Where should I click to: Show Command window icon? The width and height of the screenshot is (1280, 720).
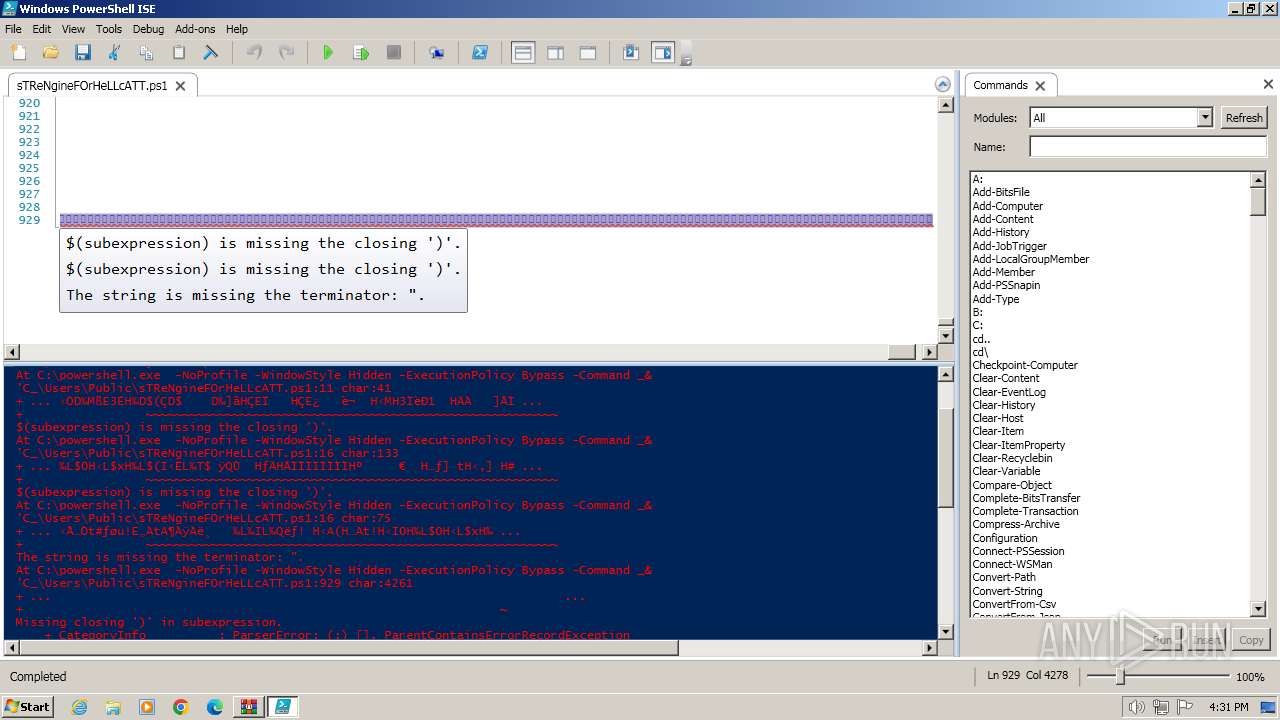[x=631, y=52]
